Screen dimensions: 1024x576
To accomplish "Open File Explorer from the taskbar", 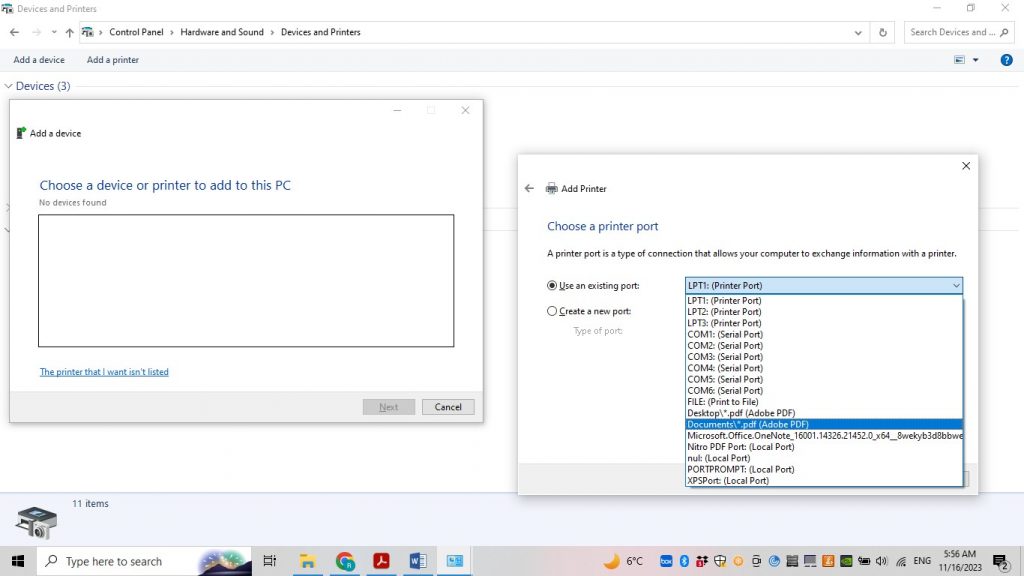I will pos(308,561).
